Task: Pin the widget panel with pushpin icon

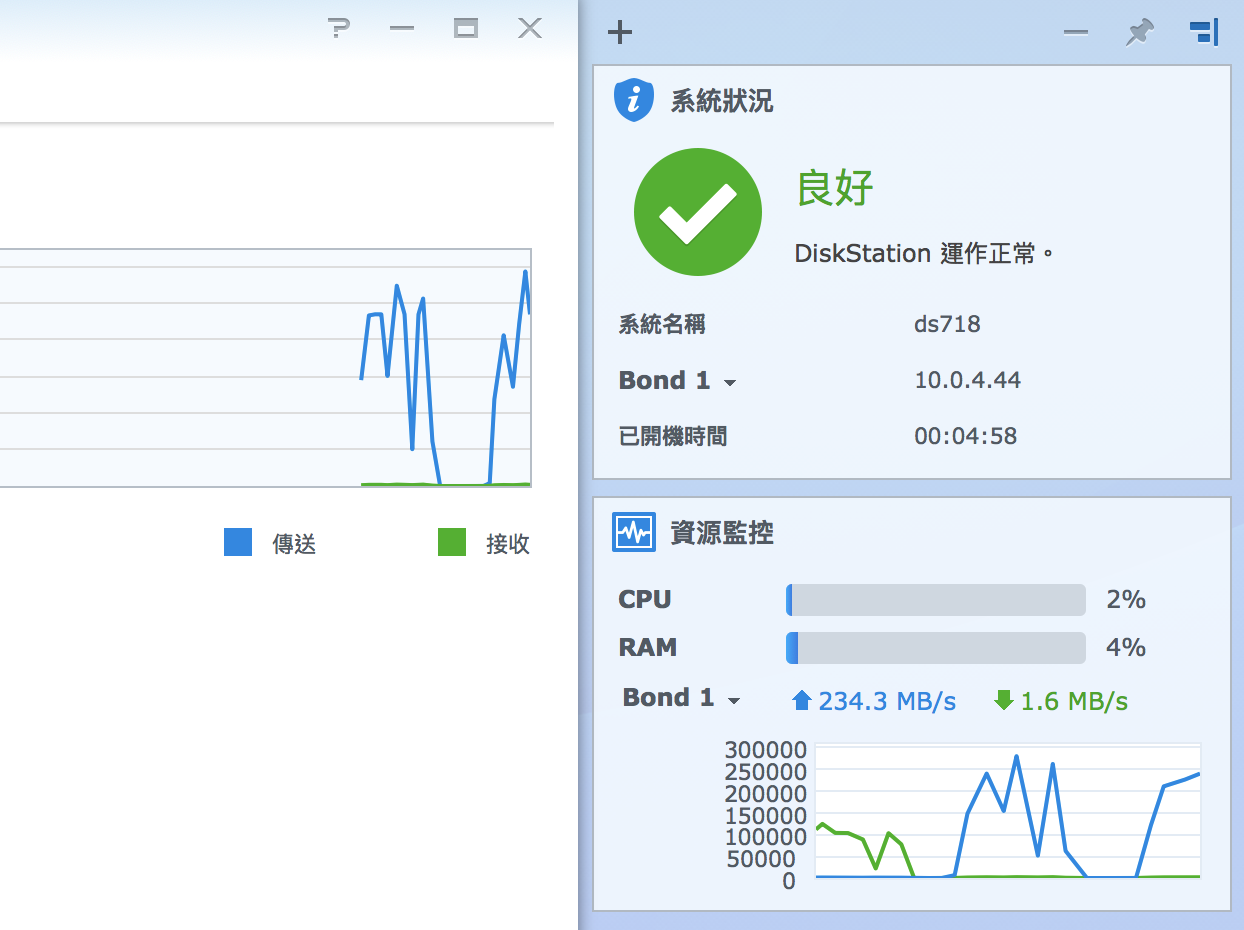Action: pos(1138,33)
